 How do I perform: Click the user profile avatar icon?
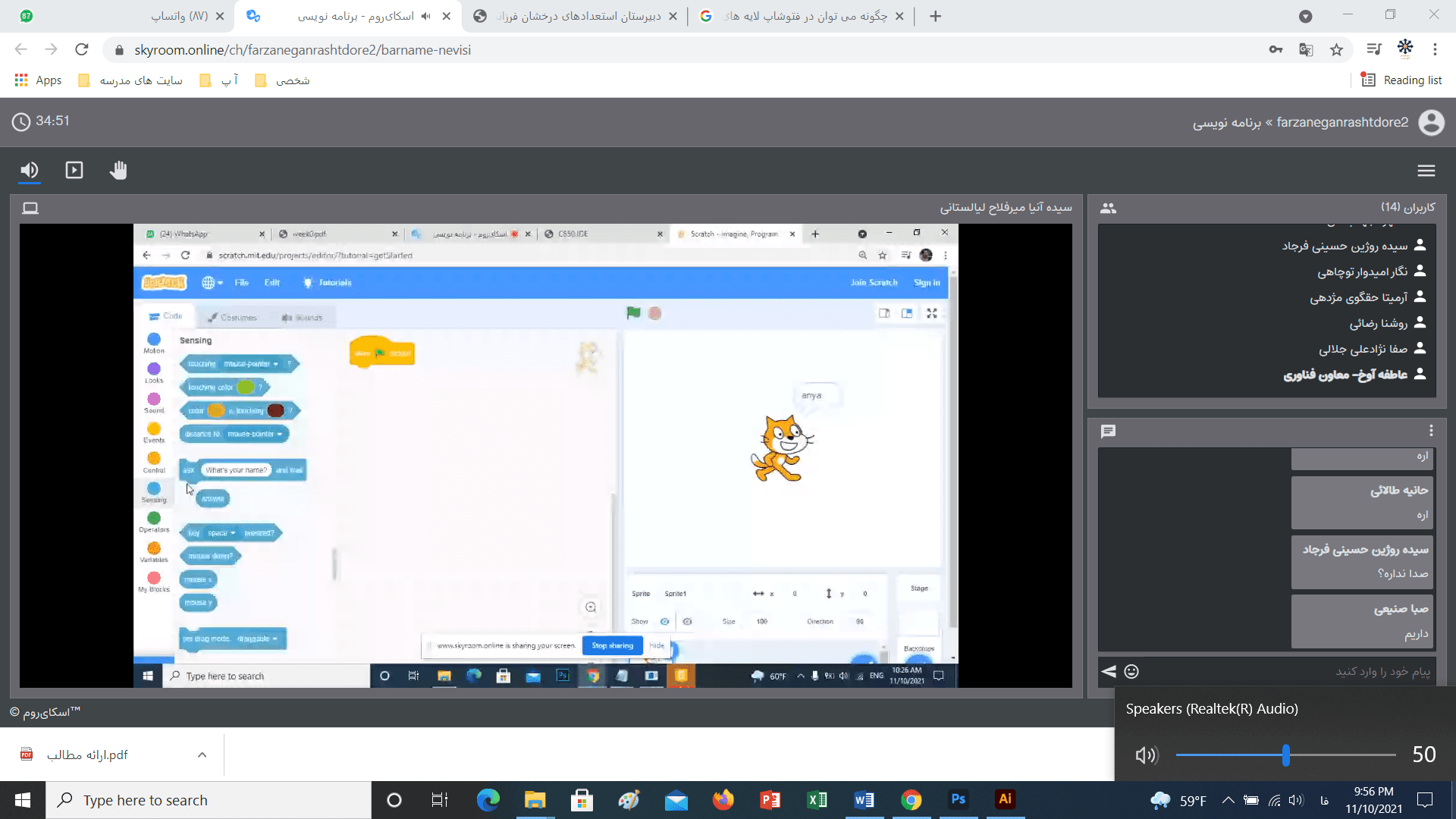point(1432,122)
